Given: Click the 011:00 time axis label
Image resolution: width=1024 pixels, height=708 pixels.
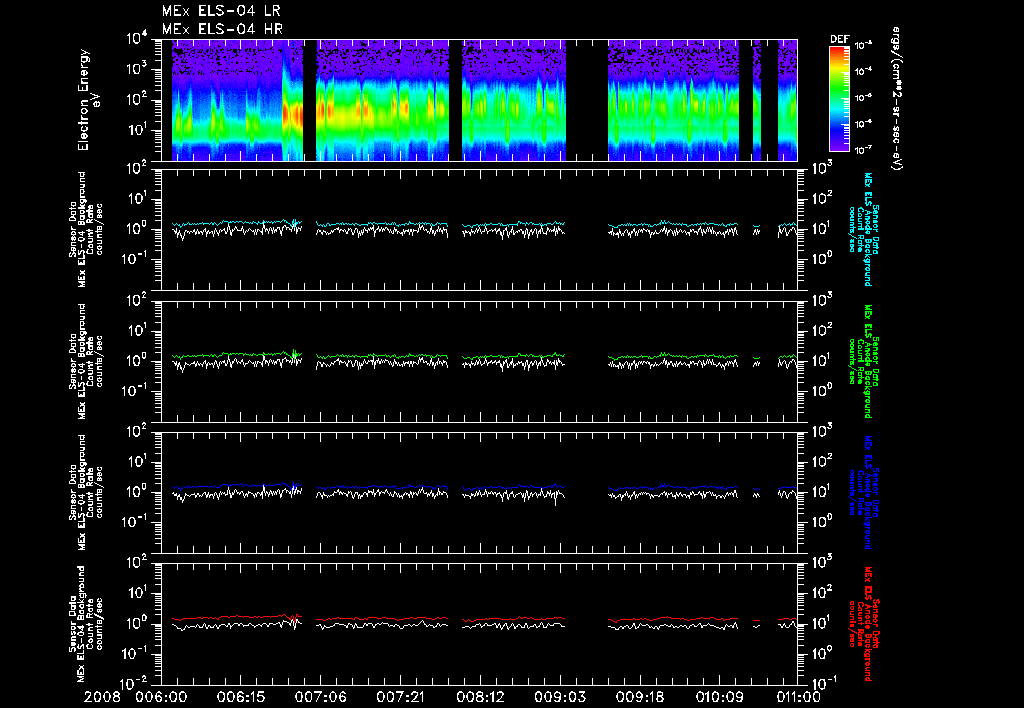Looking at the screenshot, I should coord(798,697).
